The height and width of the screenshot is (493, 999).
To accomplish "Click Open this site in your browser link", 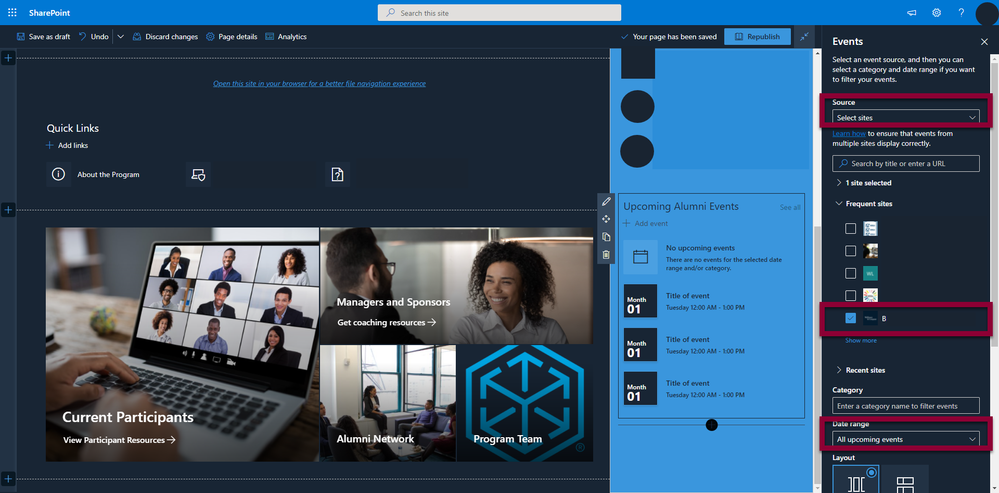I will pos(319,83).
